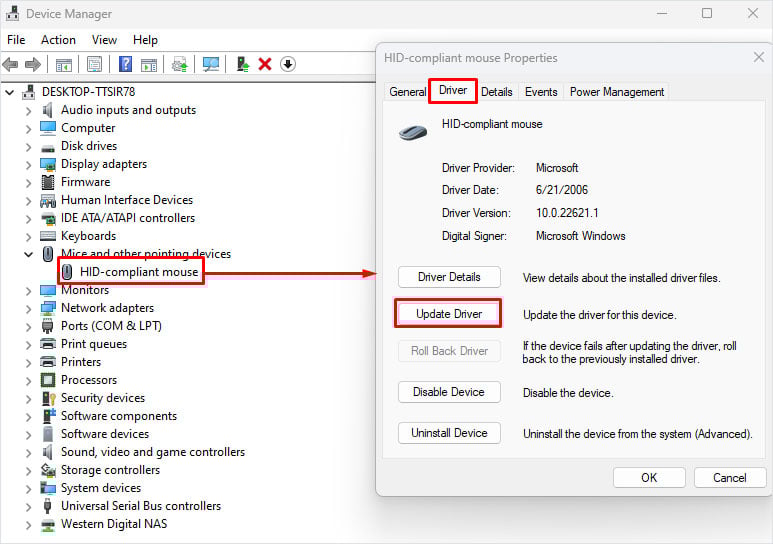
Task: Expand the Printers category arrow
Action: tap(29, 363)
